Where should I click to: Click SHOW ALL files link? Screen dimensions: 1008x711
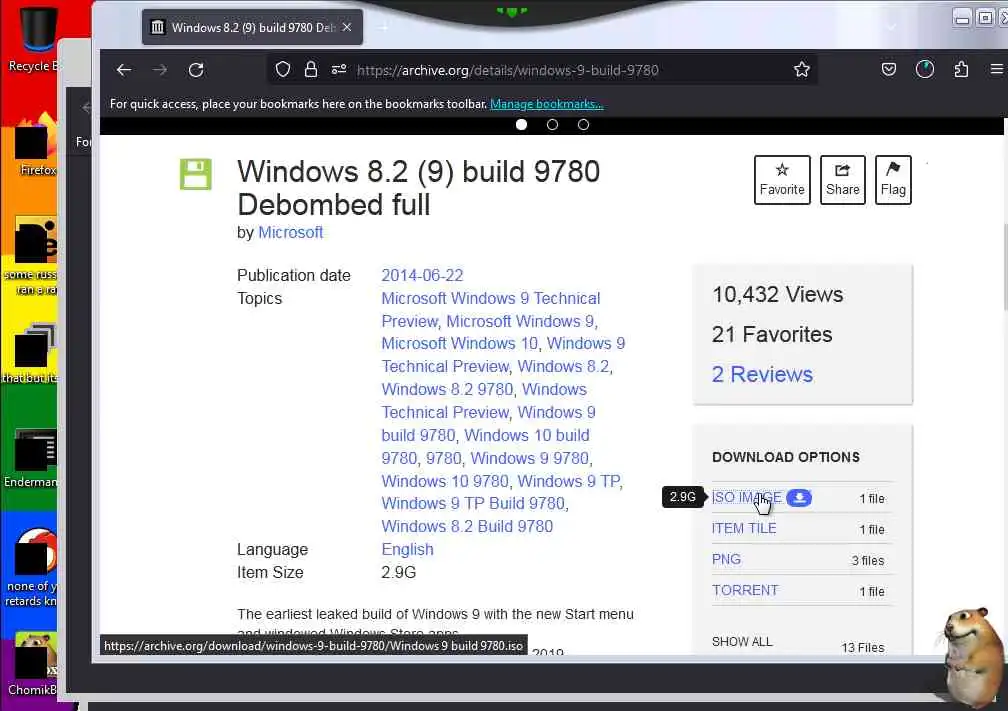coord(742,642)
